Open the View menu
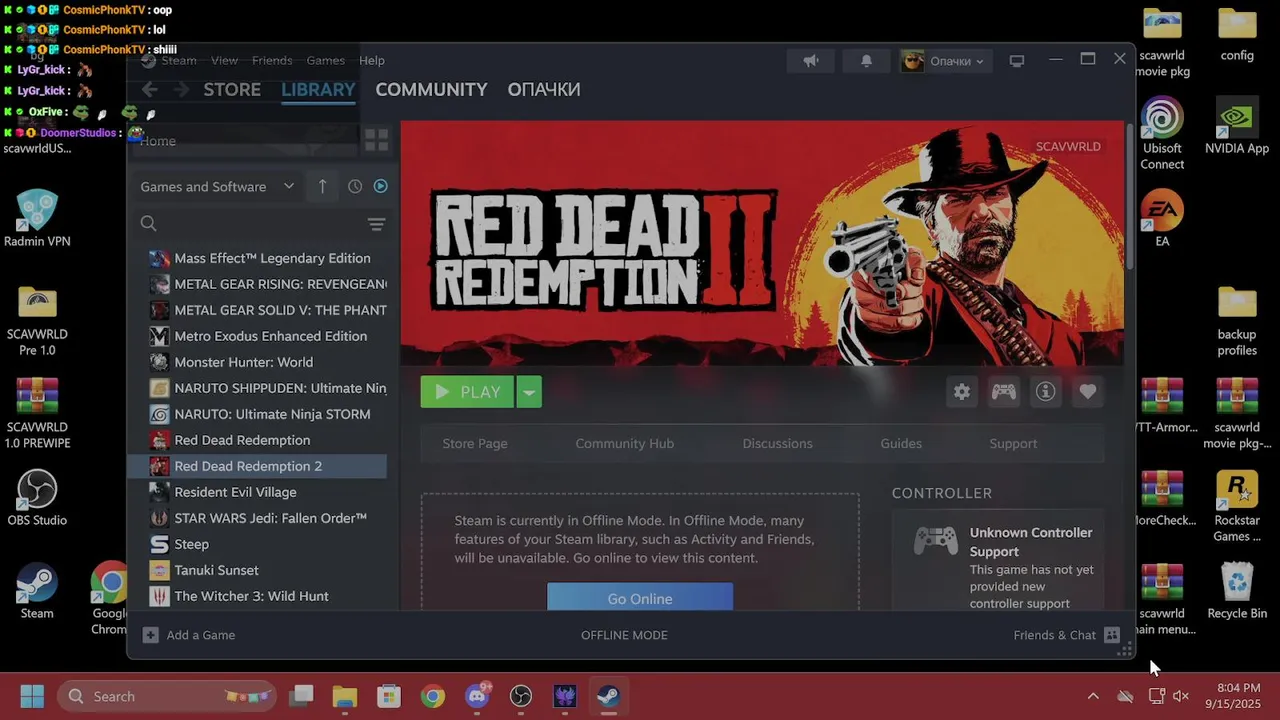 (224, 60)
